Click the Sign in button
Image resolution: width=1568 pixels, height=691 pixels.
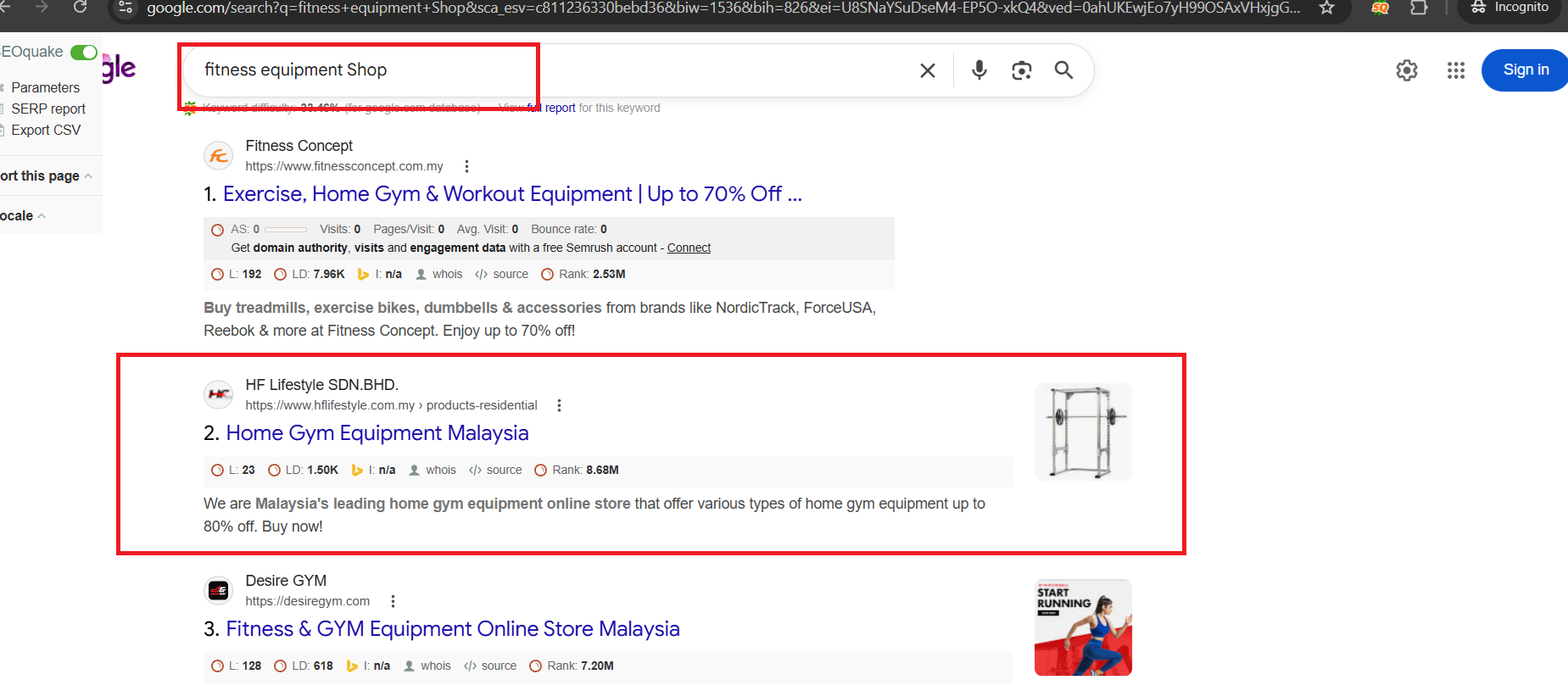tap(1525, 70)
